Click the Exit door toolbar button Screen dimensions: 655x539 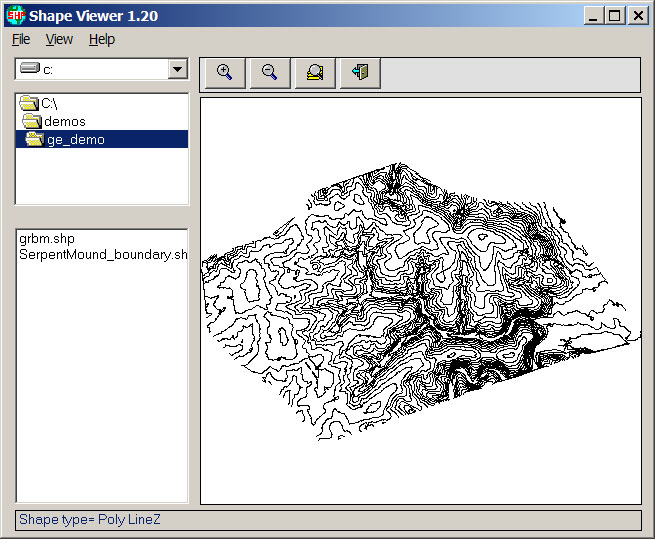point(360,74)
